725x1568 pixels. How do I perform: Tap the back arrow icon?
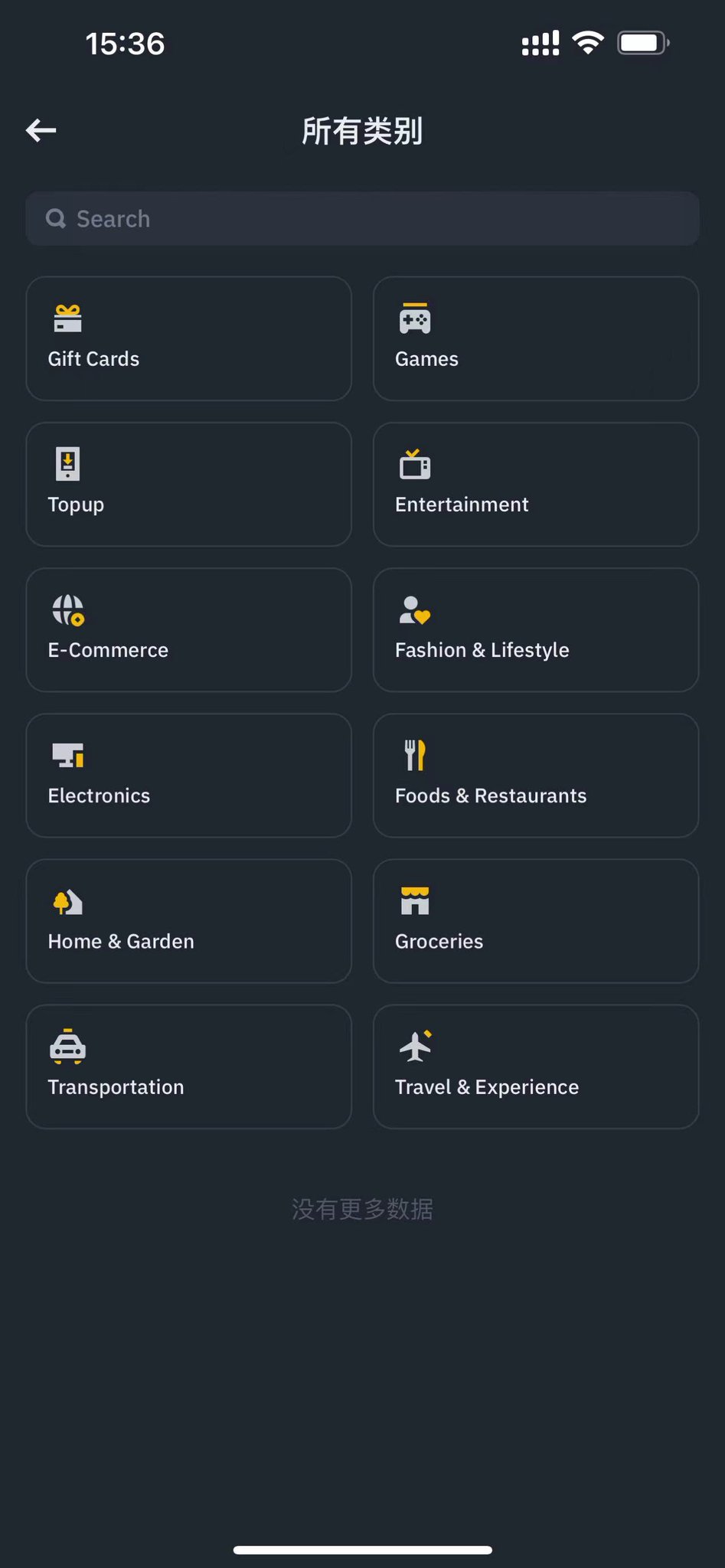[41, 130]
